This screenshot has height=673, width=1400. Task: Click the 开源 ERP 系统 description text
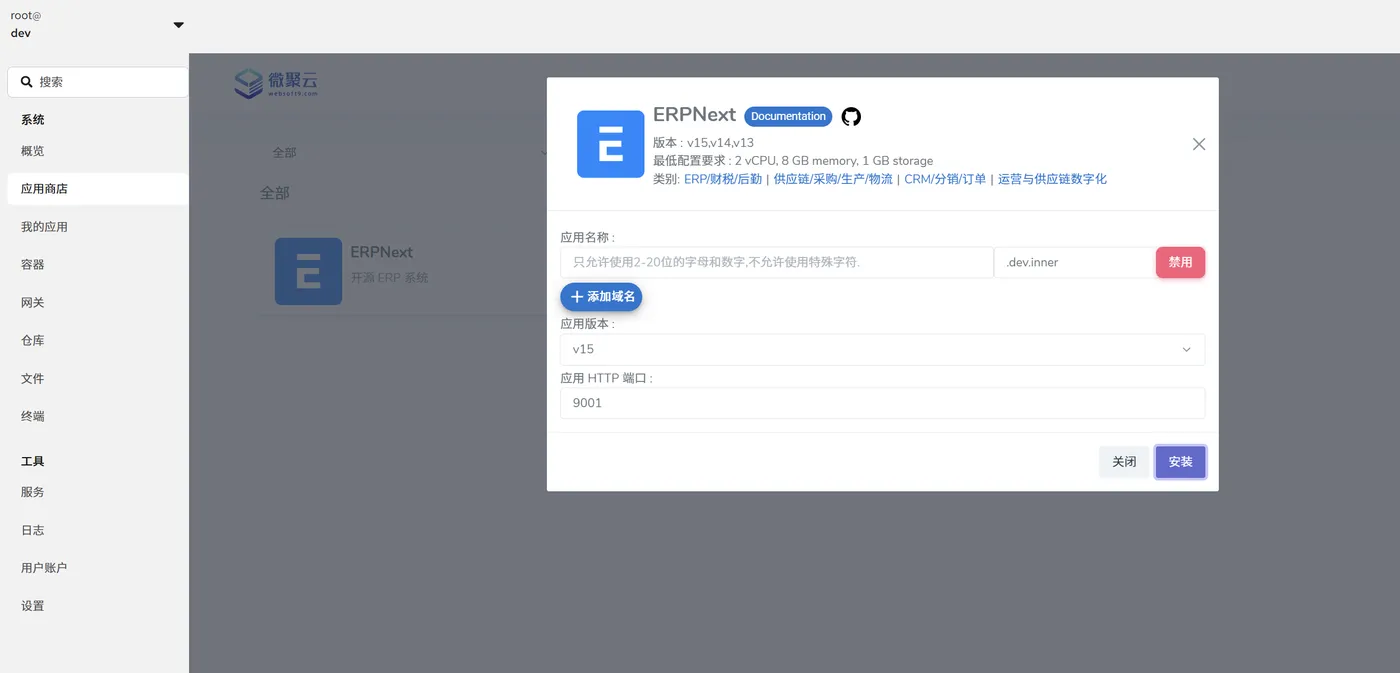click(x=389, y=278)
